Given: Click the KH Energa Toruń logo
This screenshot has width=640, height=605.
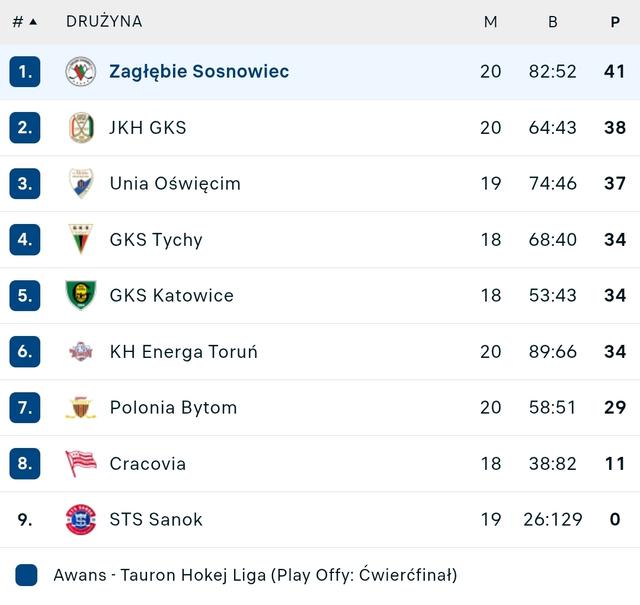Looking at the screenshot, I should 80,351.
